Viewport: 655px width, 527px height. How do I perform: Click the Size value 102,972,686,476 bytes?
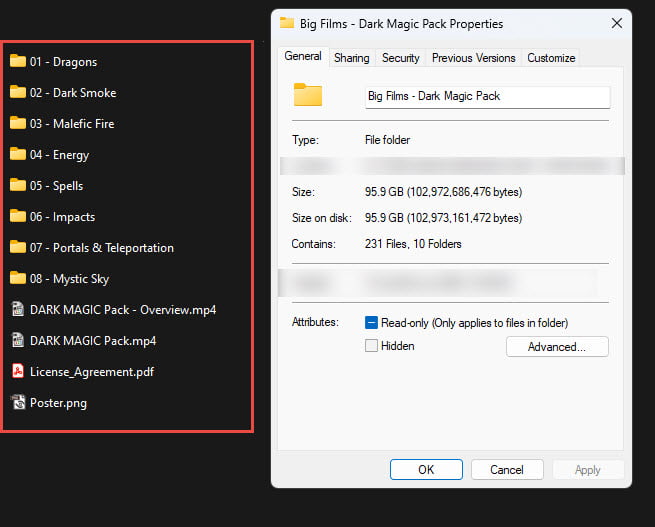pyautogui.click(x=443, y=192)
